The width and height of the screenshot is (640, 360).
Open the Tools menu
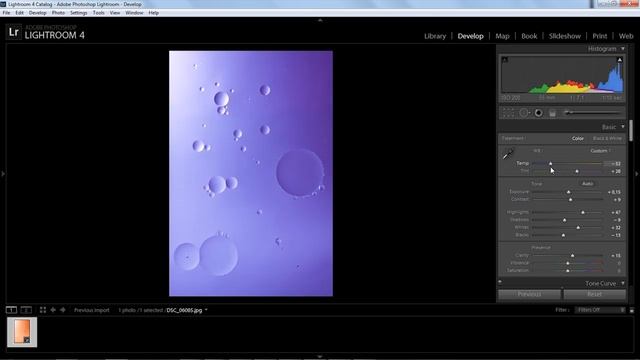[x=98, y=13]
